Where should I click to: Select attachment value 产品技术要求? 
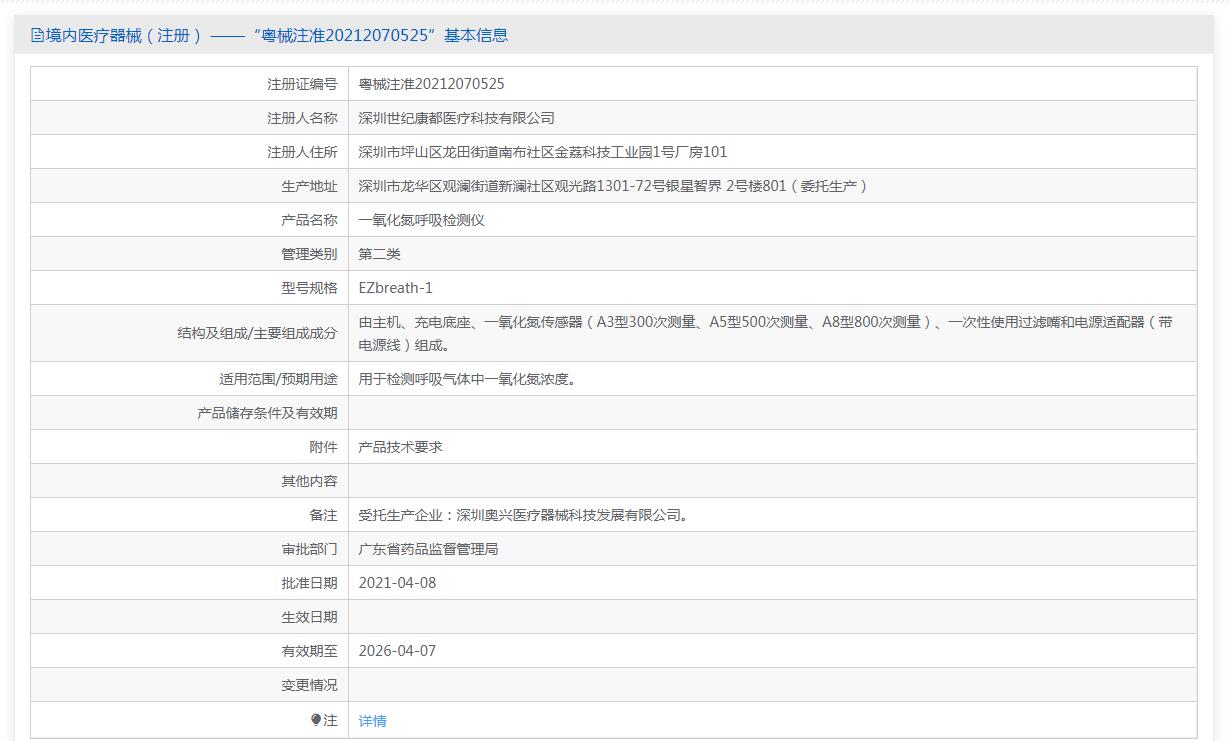click(400, 447)
